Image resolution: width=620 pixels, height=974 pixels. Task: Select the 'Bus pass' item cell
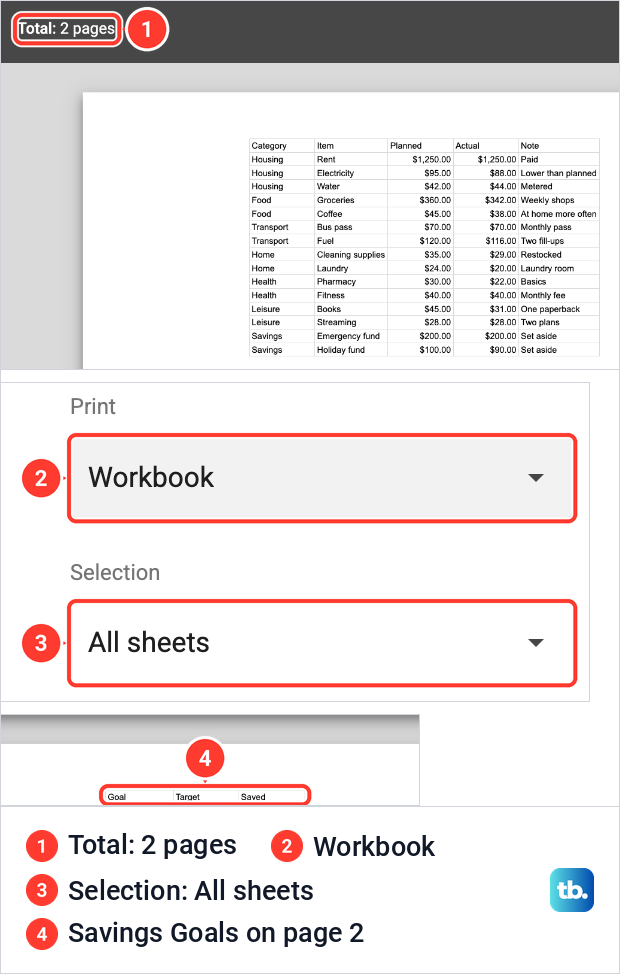335,227
